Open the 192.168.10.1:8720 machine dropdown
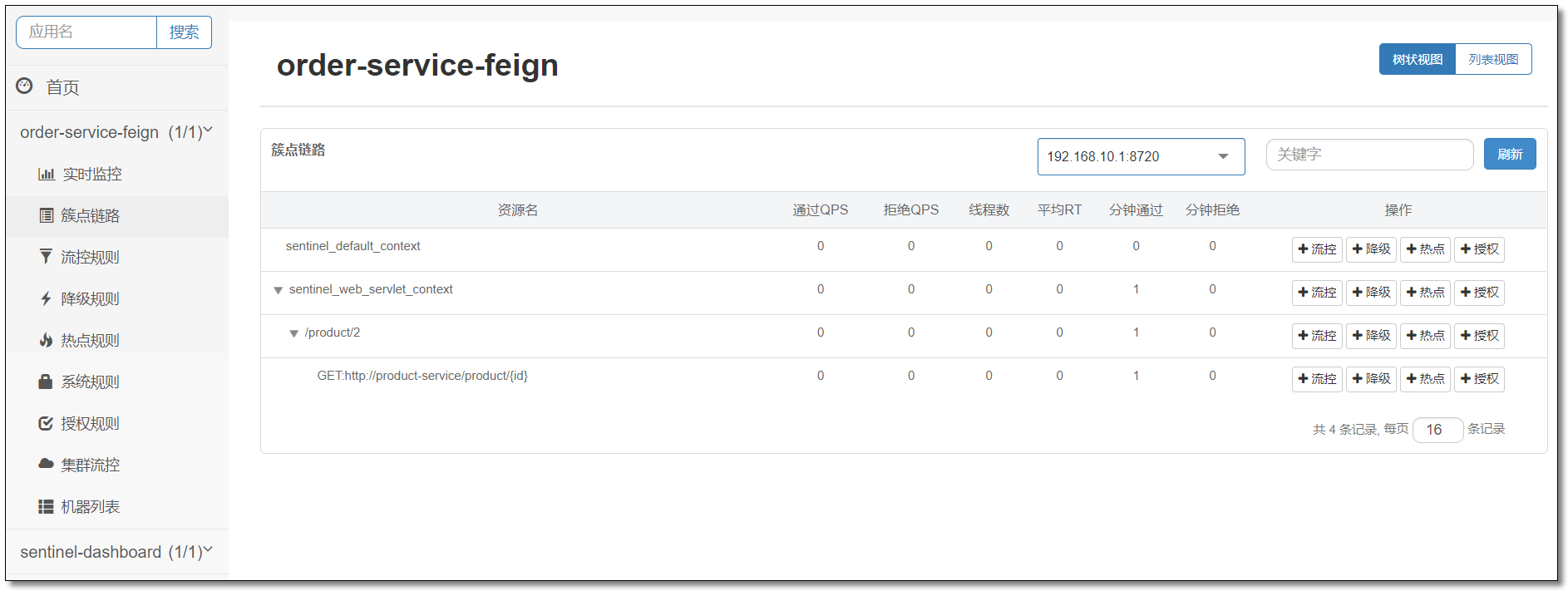Image resolution: width=1568 pixels, height=591 pixels. pos(1140,156)
